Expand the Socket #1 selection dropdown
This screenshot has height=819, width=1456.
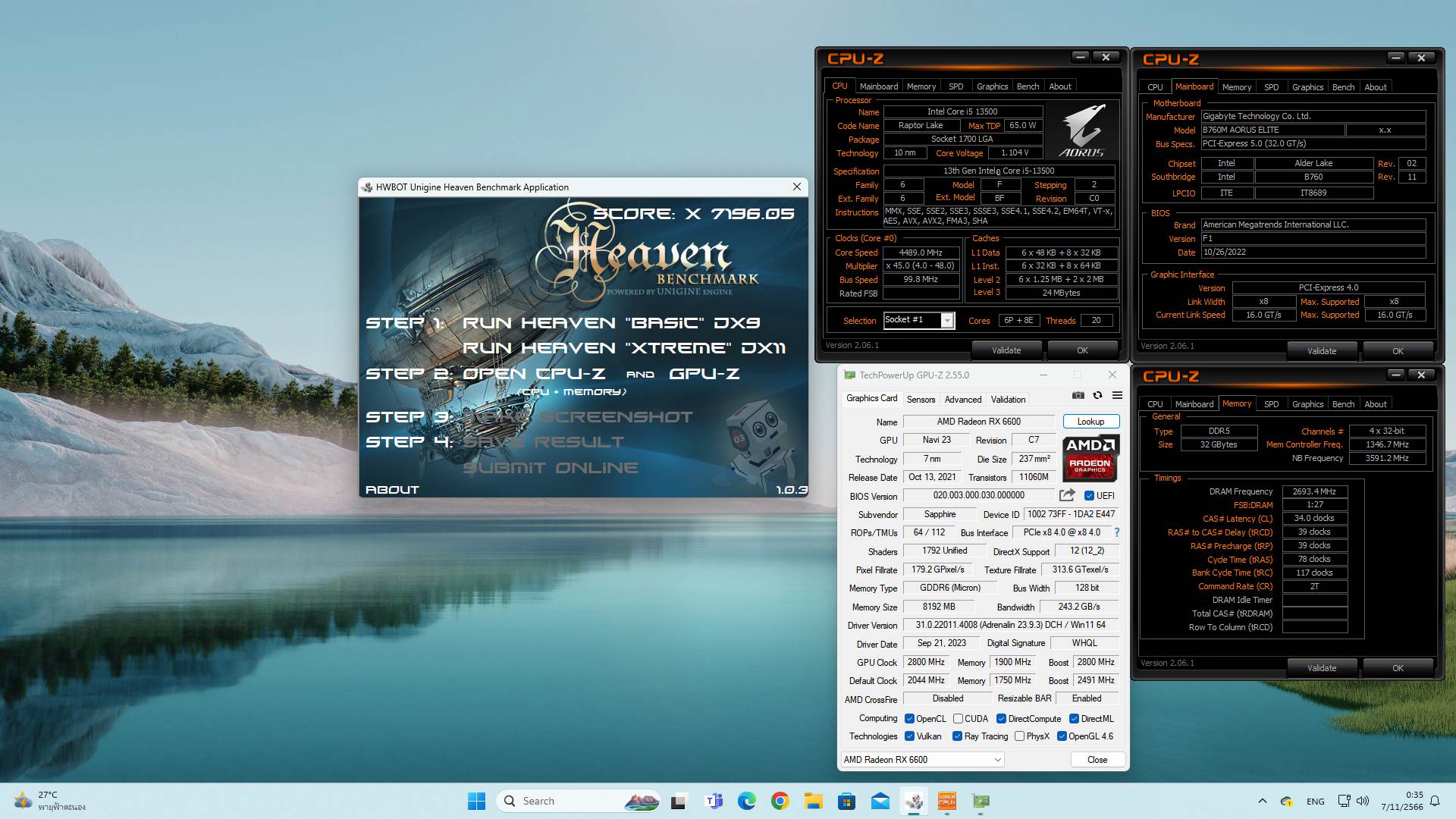pyautogui.click(x=947, y=321)
